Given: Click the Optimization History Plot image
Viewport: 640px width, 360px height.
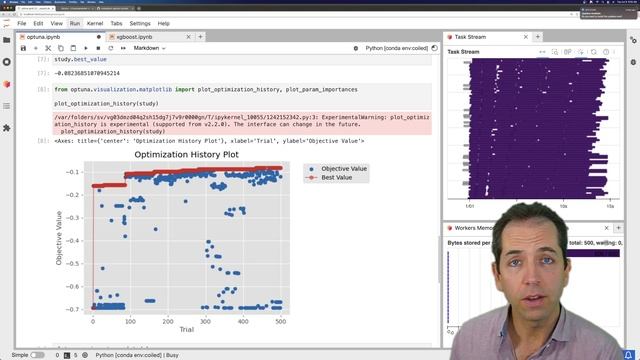Looking at the screenshot, I should (x=212, y=241).
